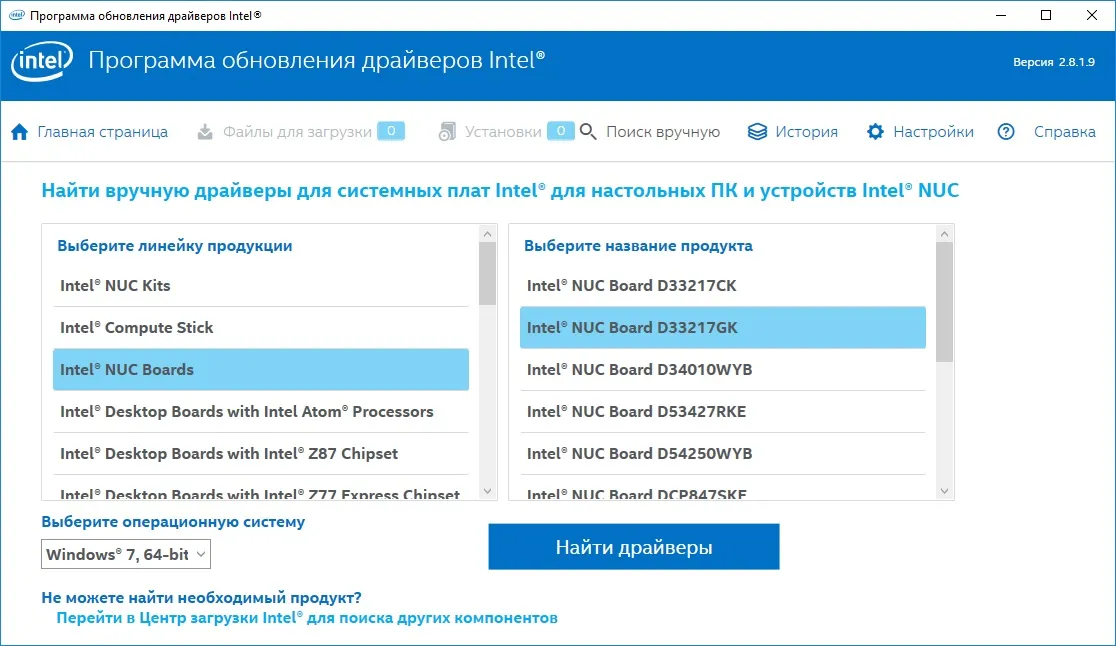Open the Файлы для загрузки tab

point(298,132)
